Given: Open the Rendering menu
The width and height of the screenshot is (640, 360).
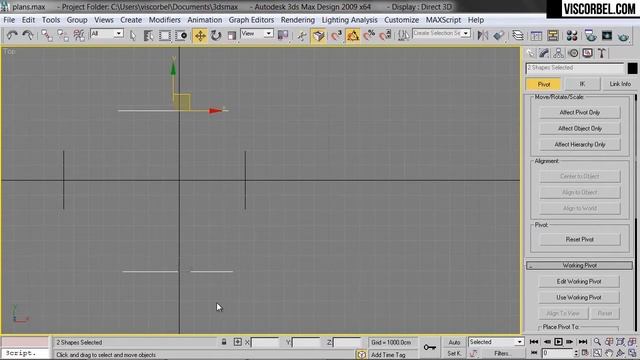Looking at the screenshot, I should click(298, 20).
